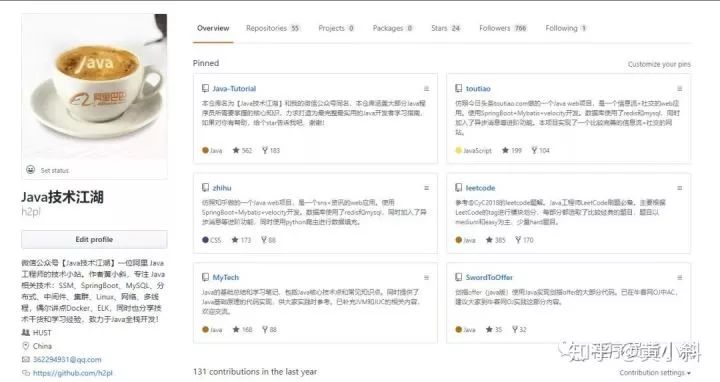View forks of zhihu repository

[x=269, y=240]
